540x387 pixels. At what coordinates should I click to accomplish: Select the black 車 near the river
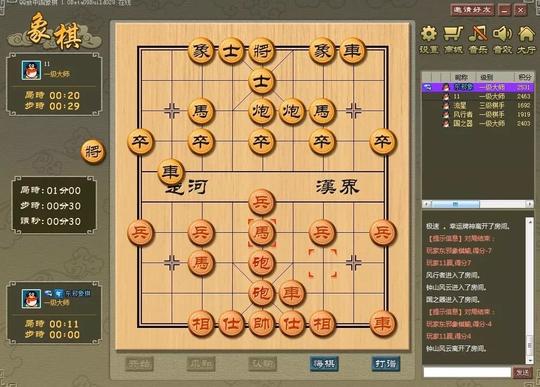click(171, 171)
